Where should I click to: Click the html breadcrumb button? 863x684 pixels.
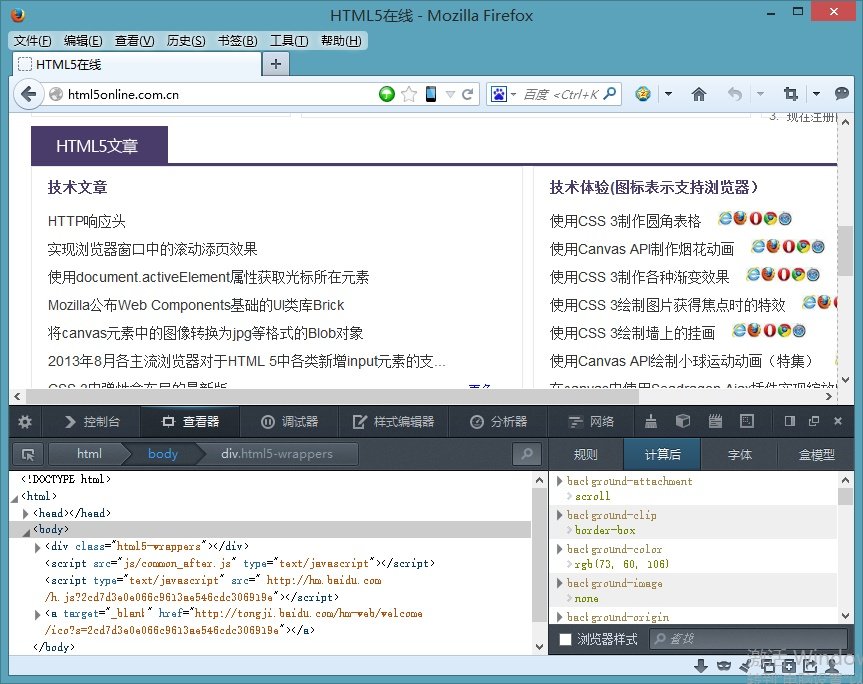[x=89, y=454]
